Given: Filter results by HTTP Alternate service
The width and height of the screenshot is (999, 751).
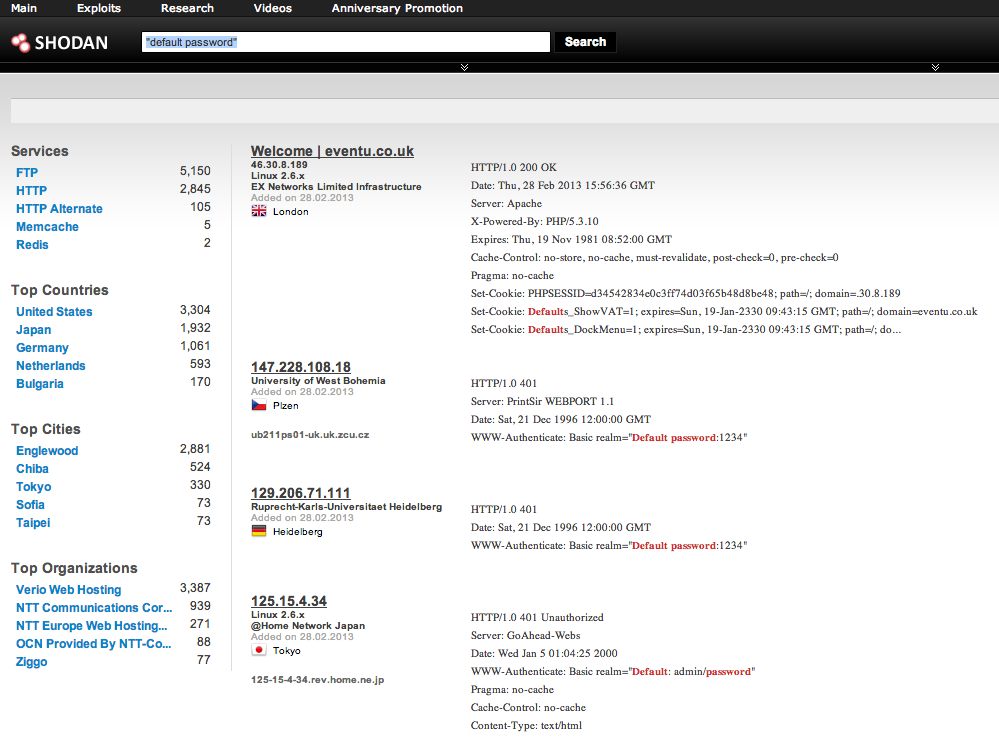Looking at the screenshot, I should point(59,208).
